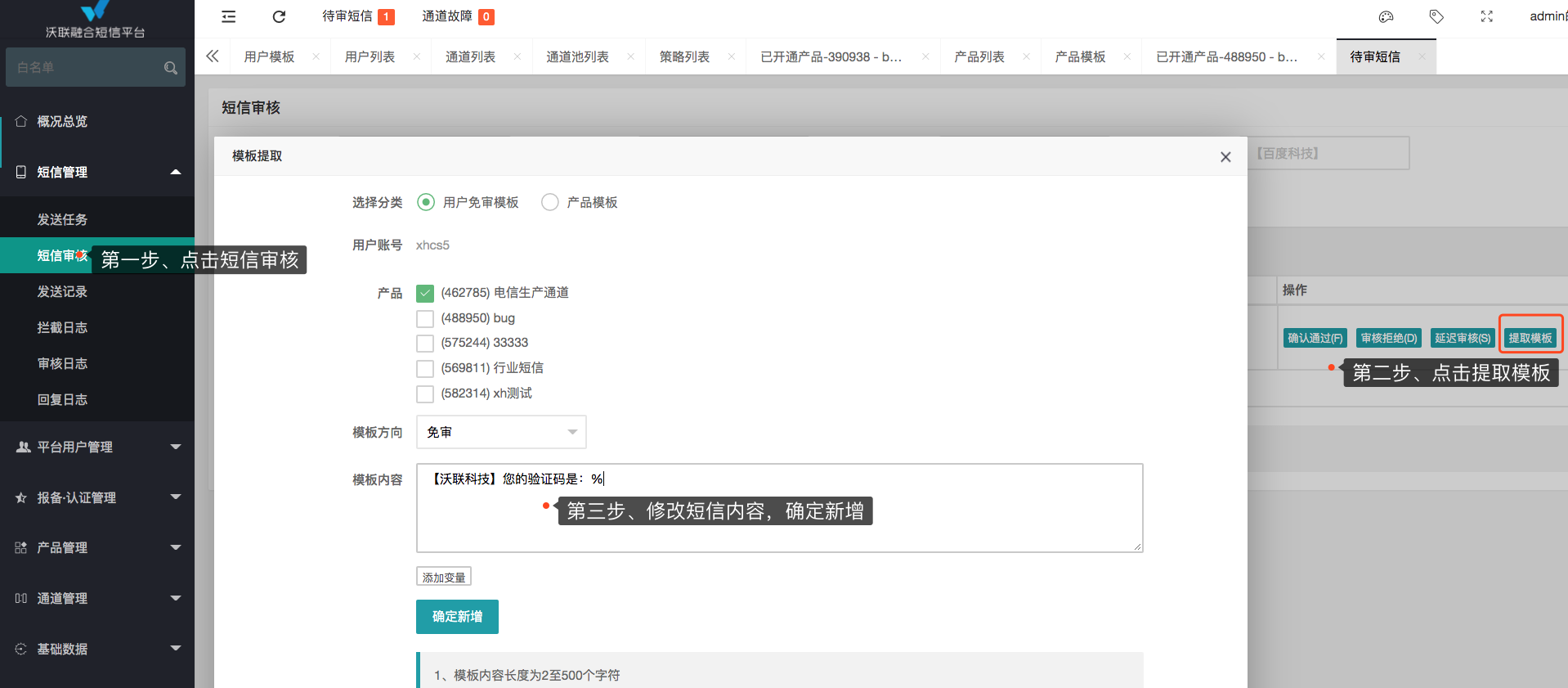The width and height of the screenshot is (1568, 688).
Task: Collapse the sidebar with the menu icon
Action: (x=229, y=16)
